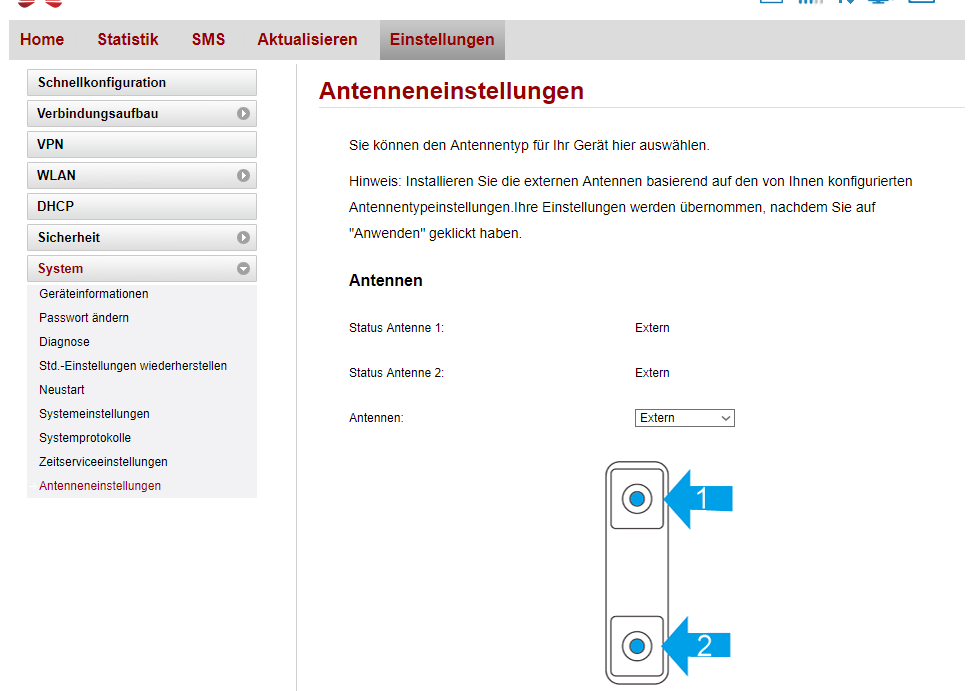Viewport: 974px width, 691px height.
Task: Collapse the System section arrow
Action: click(x=243, y=269)
